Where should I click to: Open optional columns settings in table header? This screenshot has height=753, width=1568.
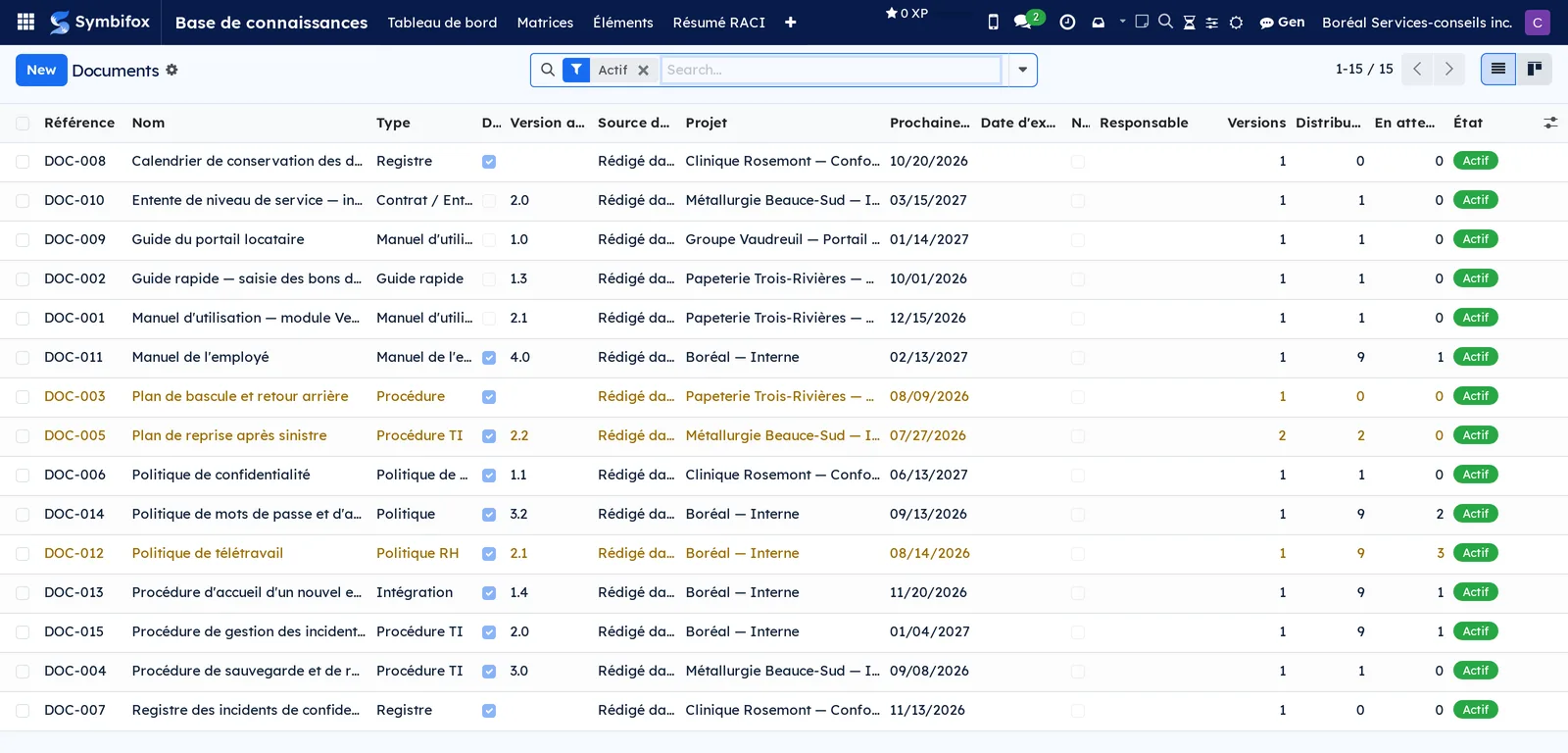tap(1550, 123)
